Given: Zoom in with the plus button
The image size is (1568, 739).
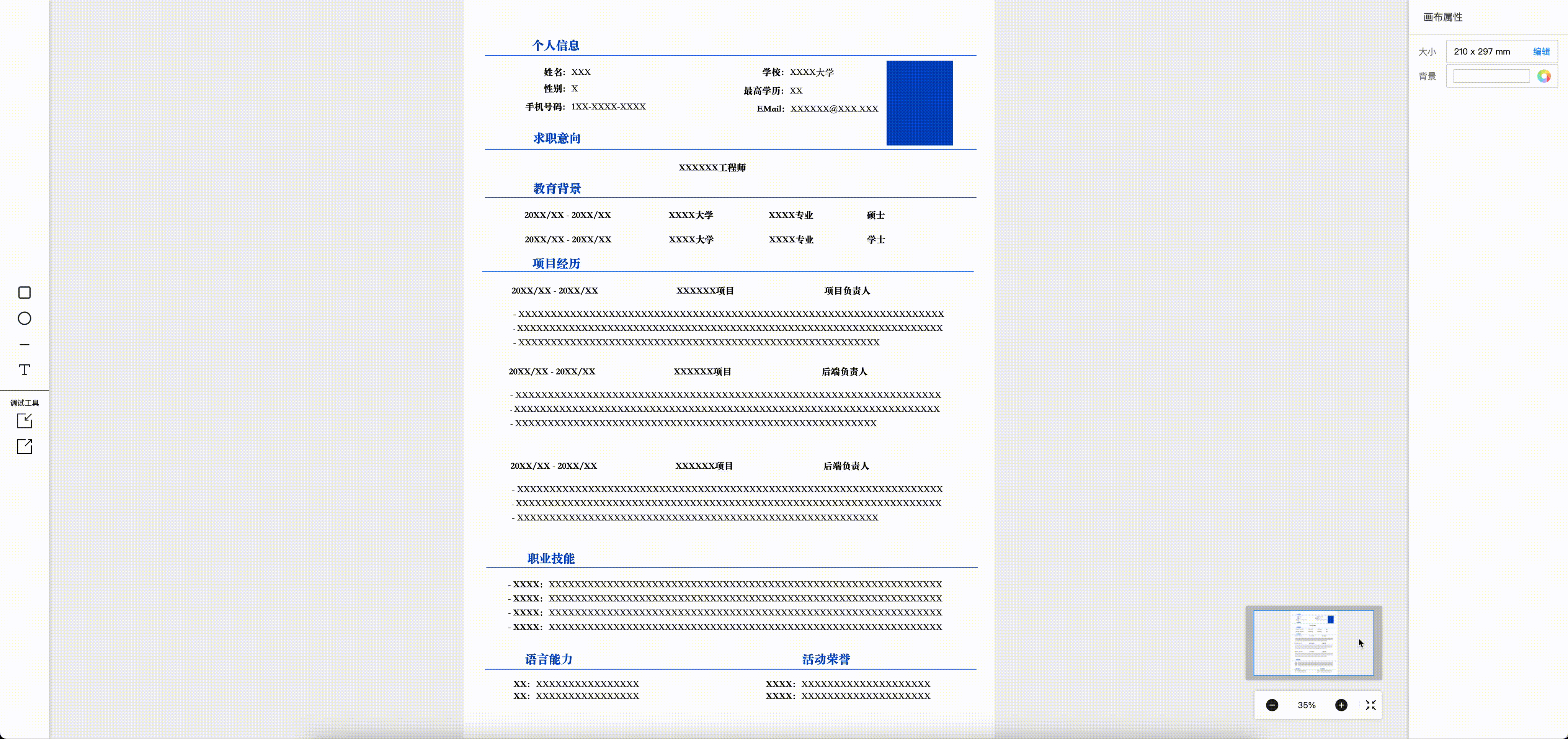Looking at the screenshot, I should [x=1341, y=705].
